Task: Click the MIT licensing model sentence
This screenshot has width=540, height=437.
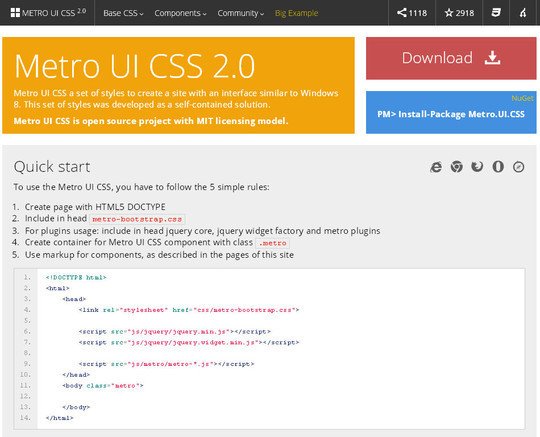Action: (x=151, y=121)
